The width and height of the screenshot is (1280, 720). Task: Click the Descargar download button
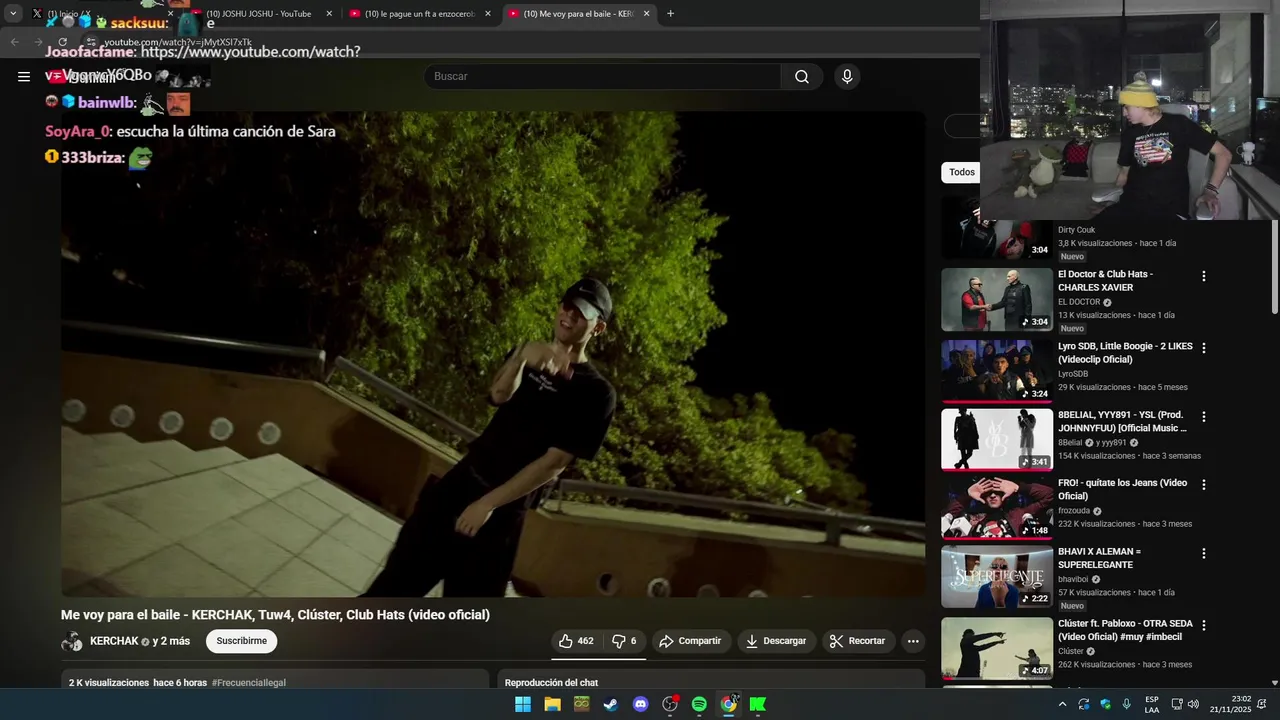point(776,641)
